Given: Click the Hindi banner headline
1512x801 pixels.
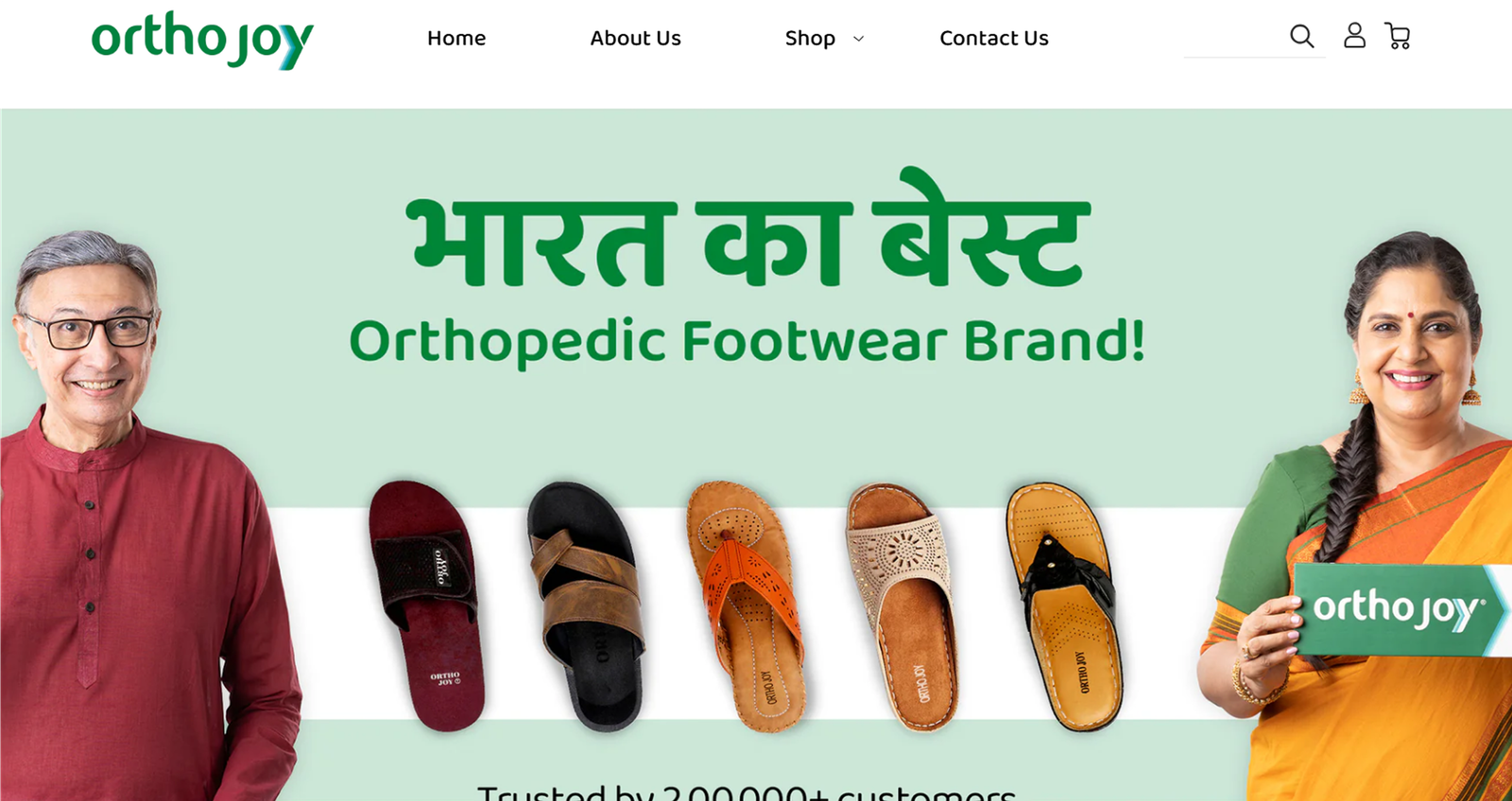Looking at the screenshot, I should (748, 230).
